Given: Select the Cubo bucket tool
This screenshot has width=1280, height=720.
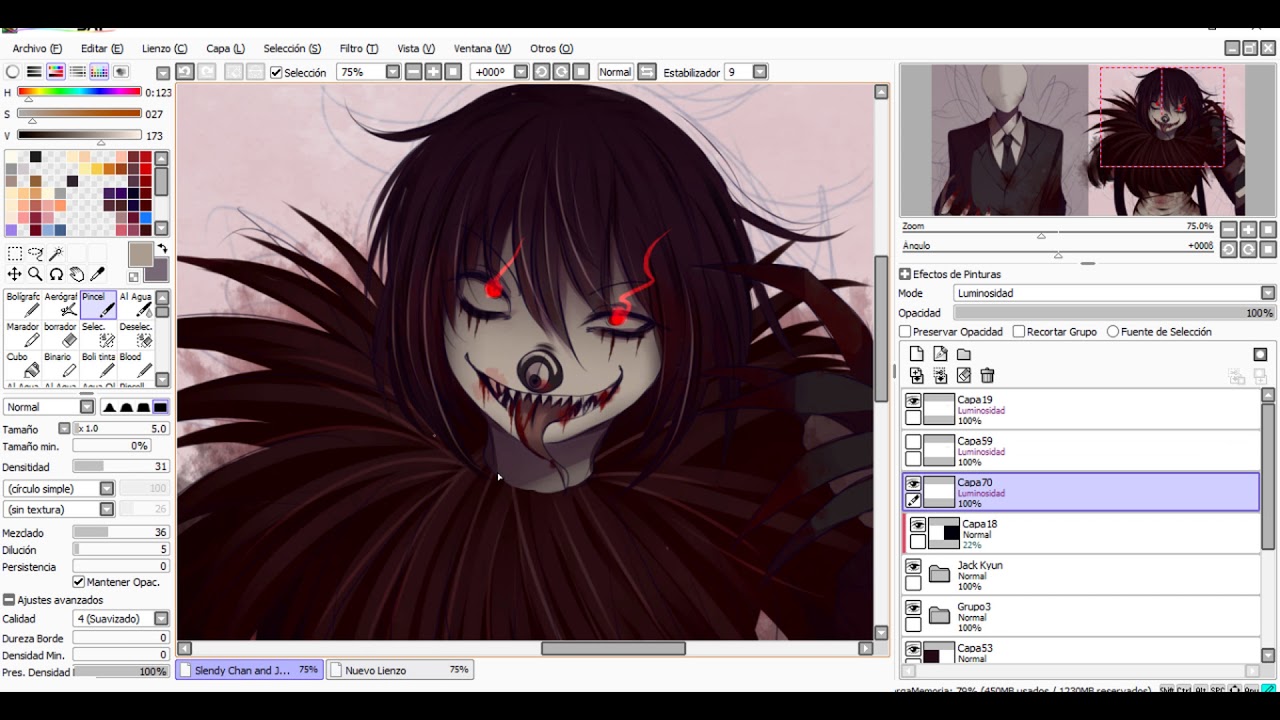Looking at the screenshot, I should tap(23, 365).
